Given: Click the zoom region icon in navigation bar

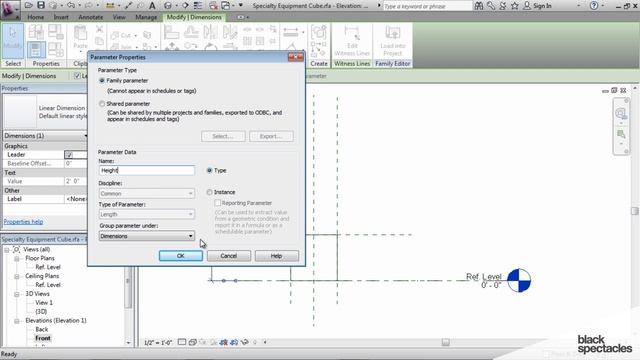Looking at the screenshot, I should point(621,134).
